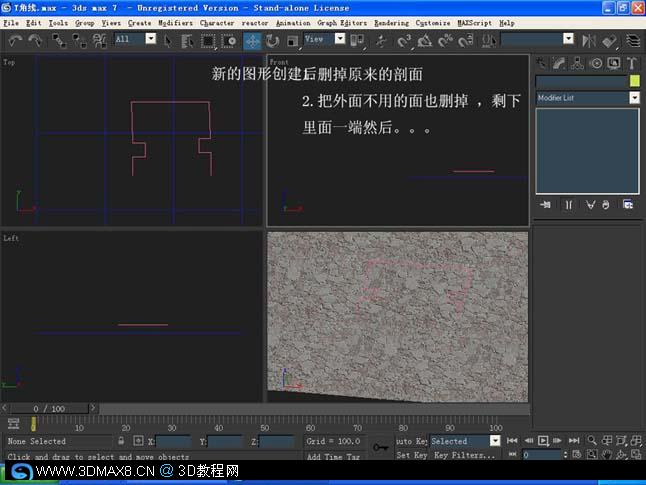Open the Create command panel tab

tap(541, 63)
